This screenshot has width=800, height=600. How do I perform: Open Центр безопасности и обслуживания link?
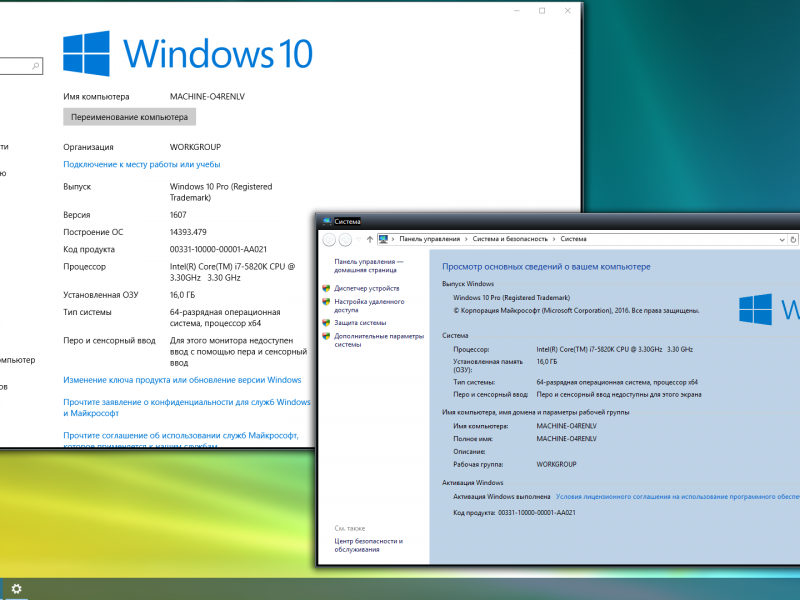click(x=368, y=545)
